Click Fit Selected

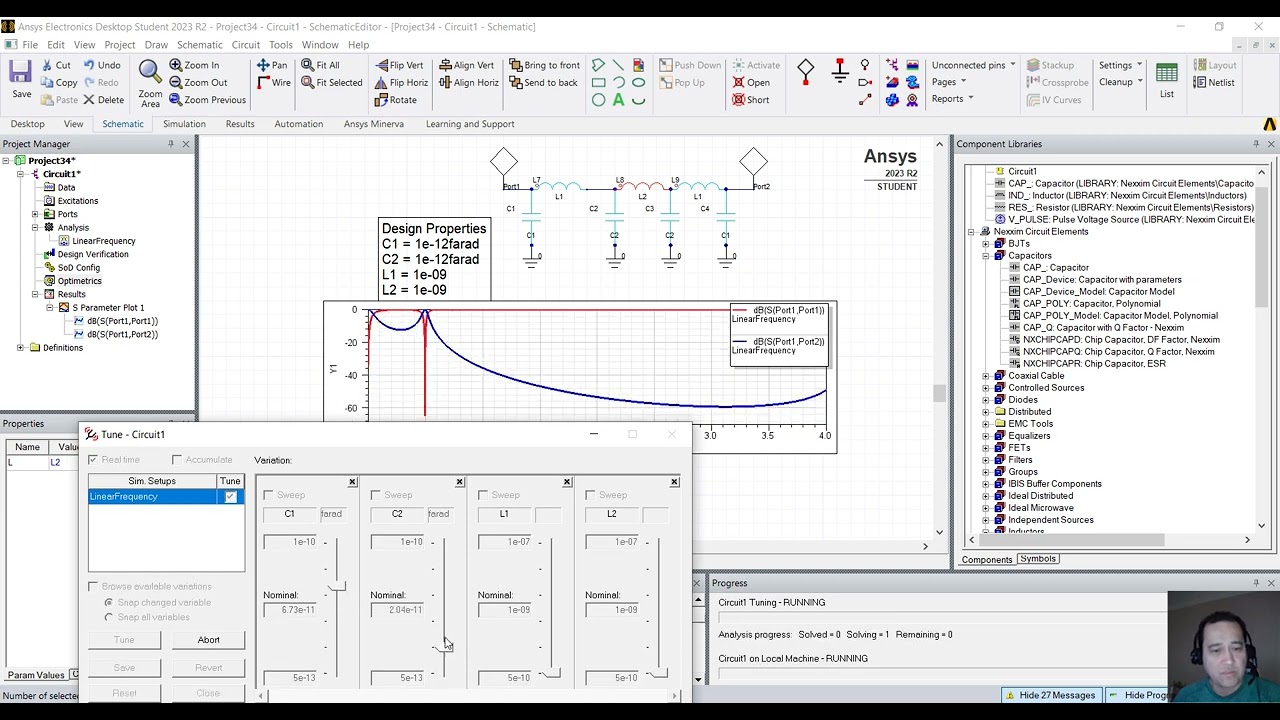(331, 83)
